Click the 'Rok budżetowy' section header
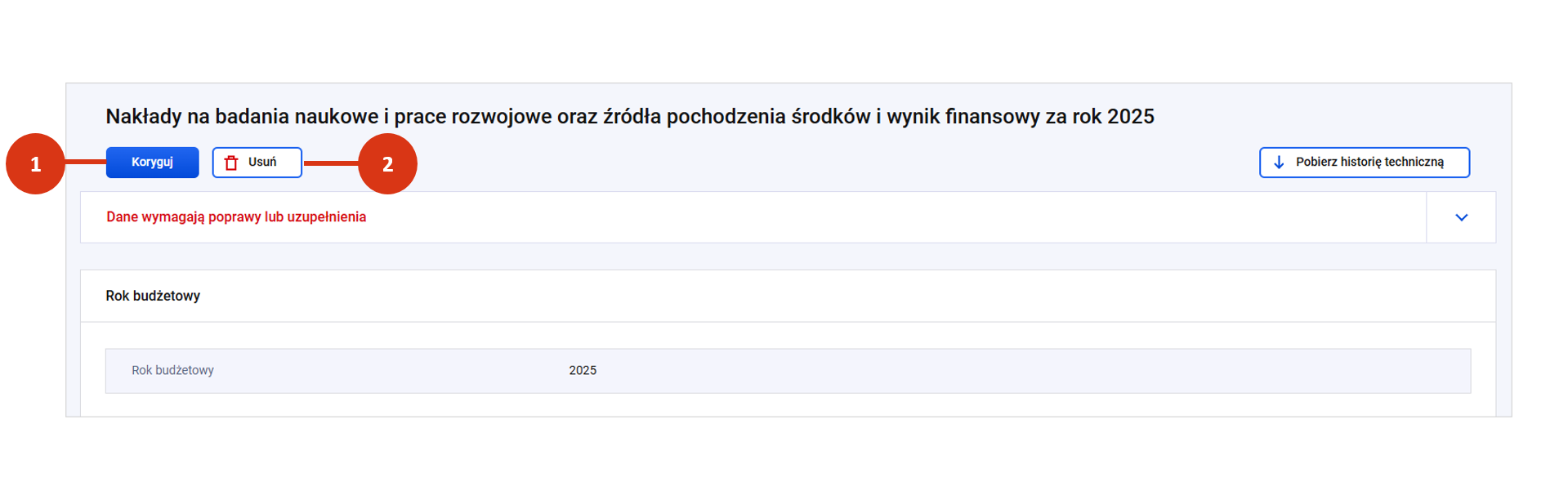 point(153,296)
